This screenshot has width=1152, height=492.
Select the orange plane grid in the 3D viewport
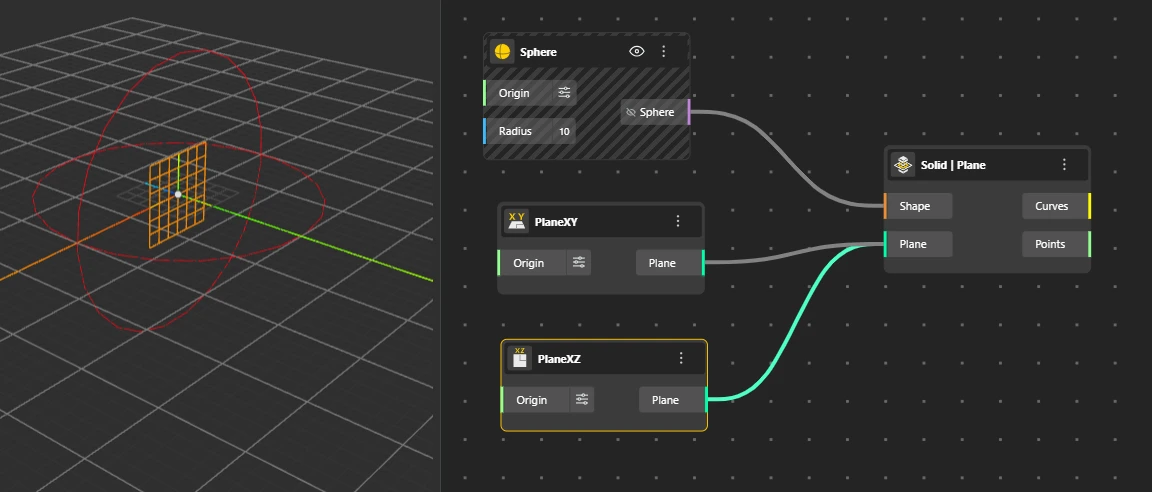178,194
